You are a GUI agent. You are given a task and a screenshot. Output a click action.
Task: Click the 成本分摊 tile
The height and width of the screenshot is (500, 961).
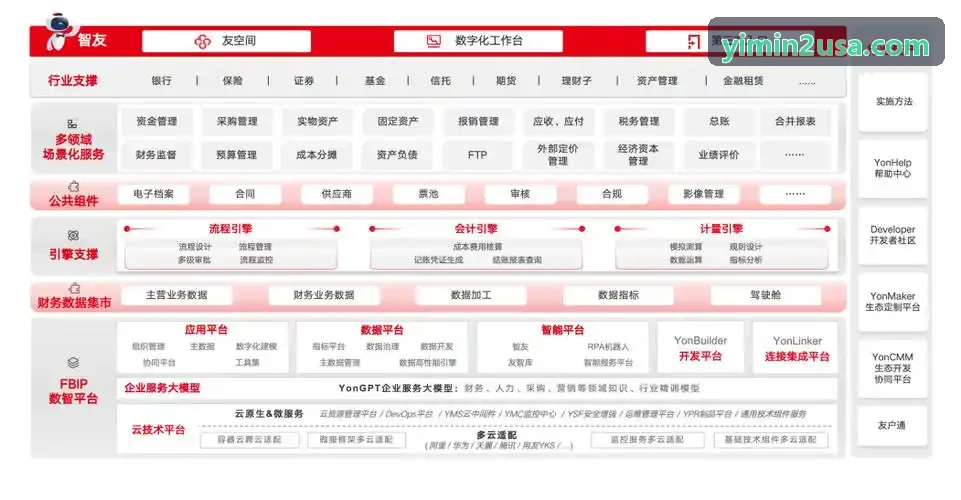point(317,155)
